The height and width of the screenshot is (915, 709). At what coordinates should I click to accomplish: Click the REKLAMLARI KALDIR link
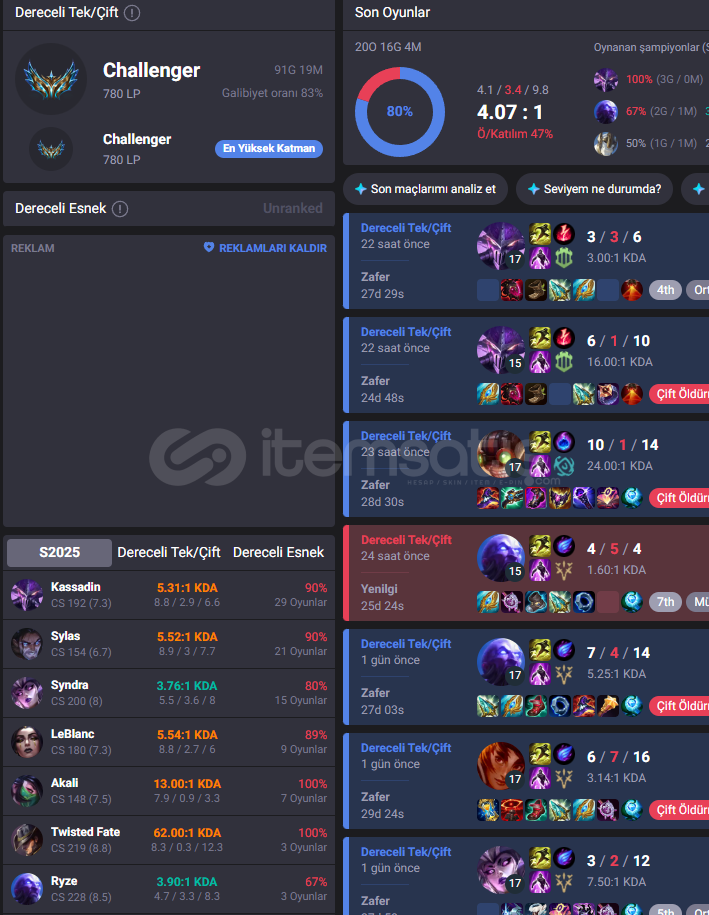pos(273,248)
